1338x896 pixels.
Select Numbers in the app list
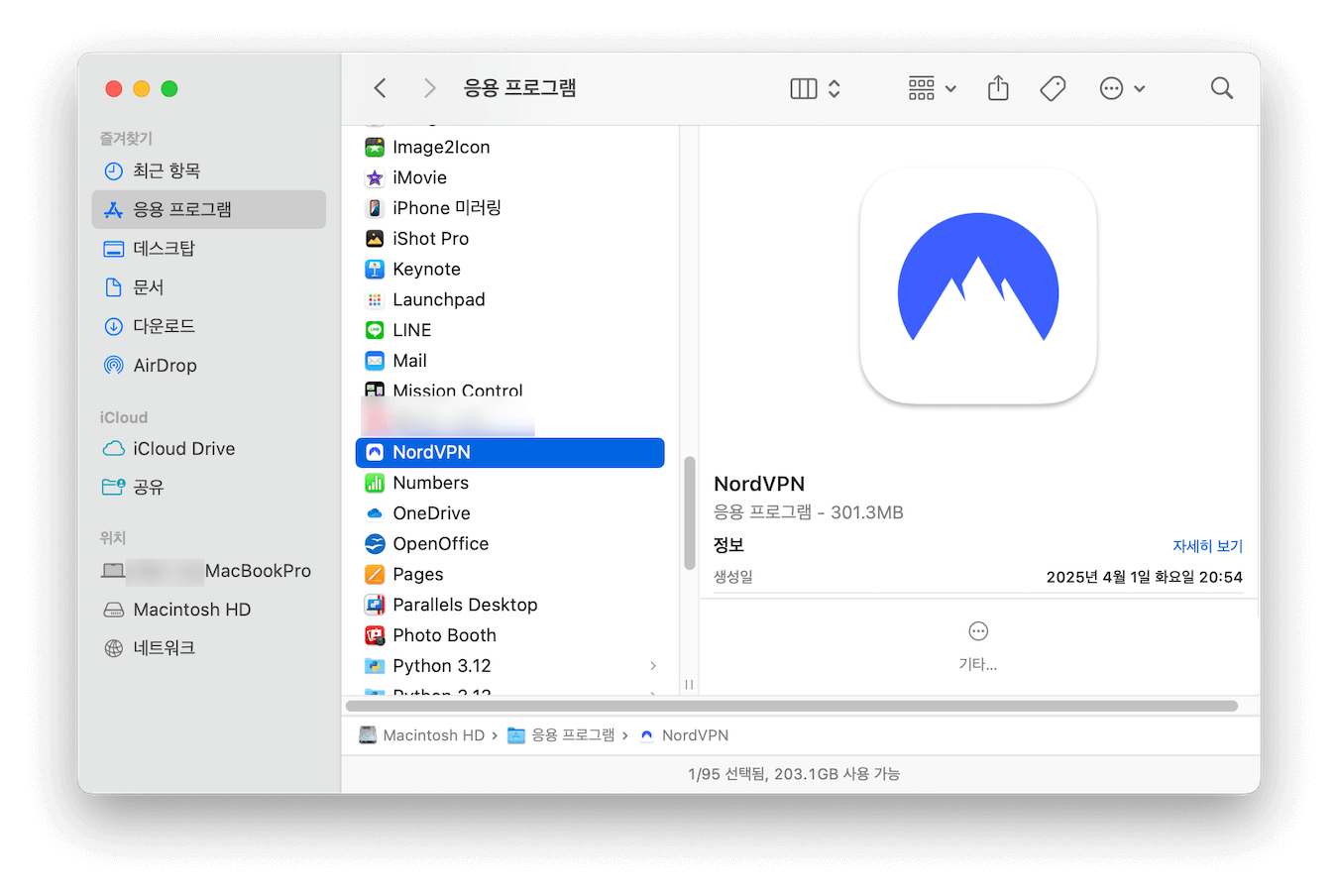[x=509, y=483]
